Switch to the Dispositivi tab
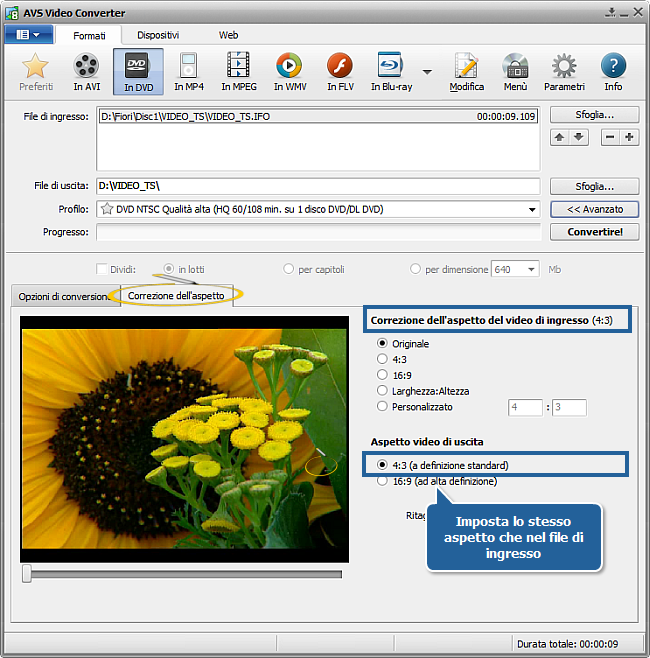650x658 pixels. tap(159, 35)
